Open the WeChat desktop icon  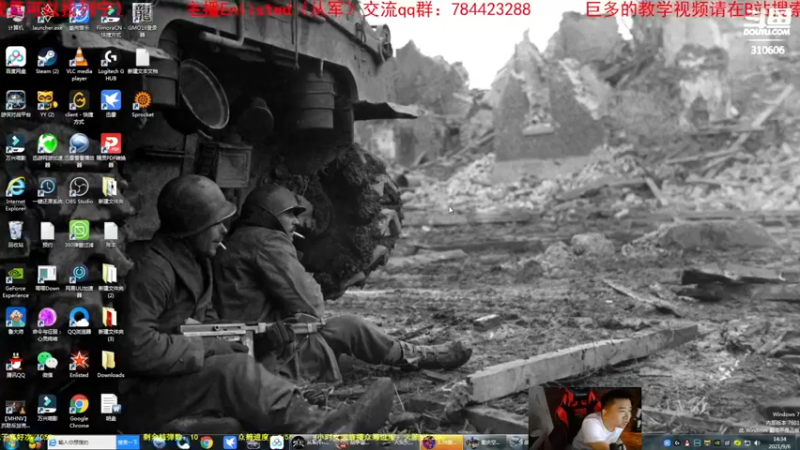coord(47,364)
